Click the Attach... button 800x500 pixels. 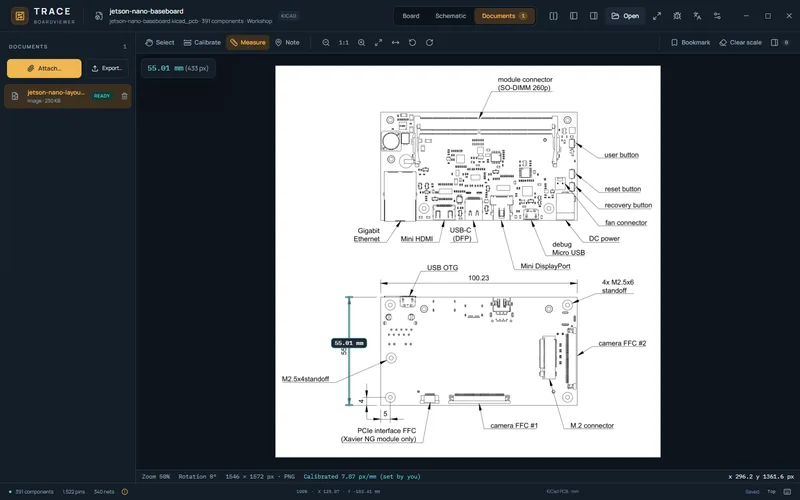(44, 68)
